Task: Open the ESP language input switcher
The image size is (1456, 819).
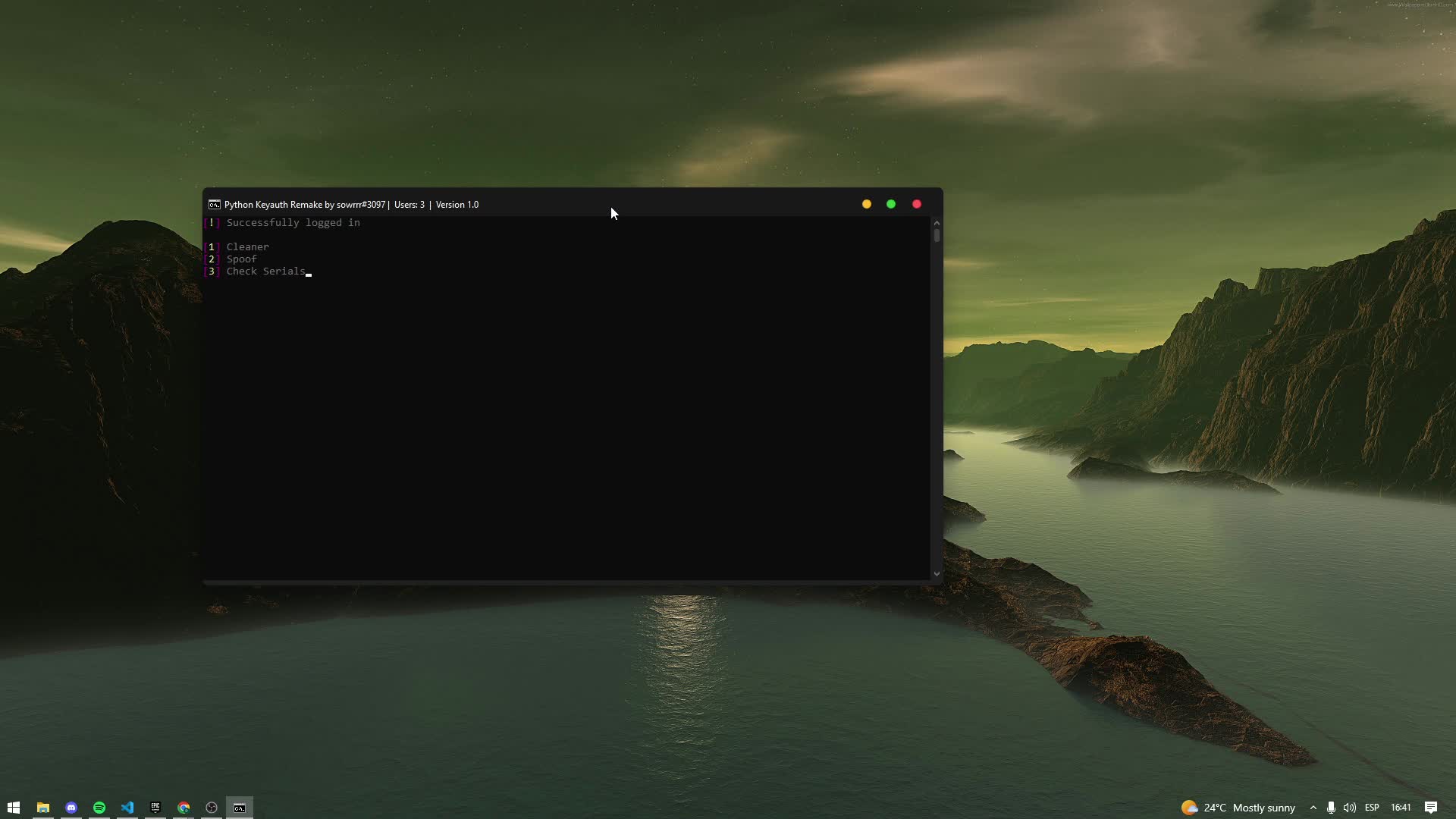Action: tap(1372, 807)
